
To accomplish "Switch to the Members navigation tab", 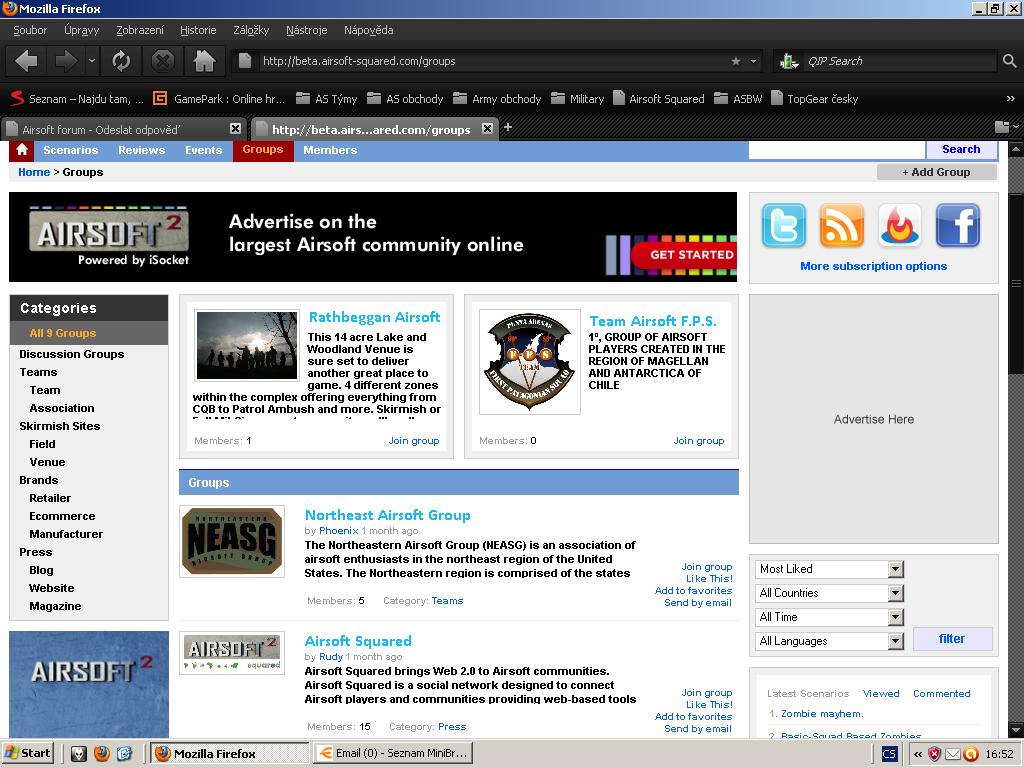I will click(x=330, y=150).
